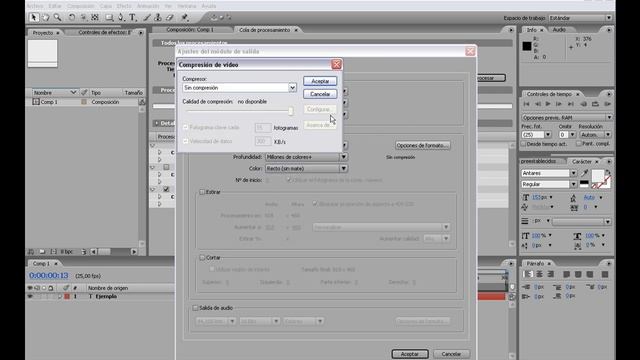Toggle Velocidad de datos checkbox
The image size is (640, 360).
tap(185, 141)
